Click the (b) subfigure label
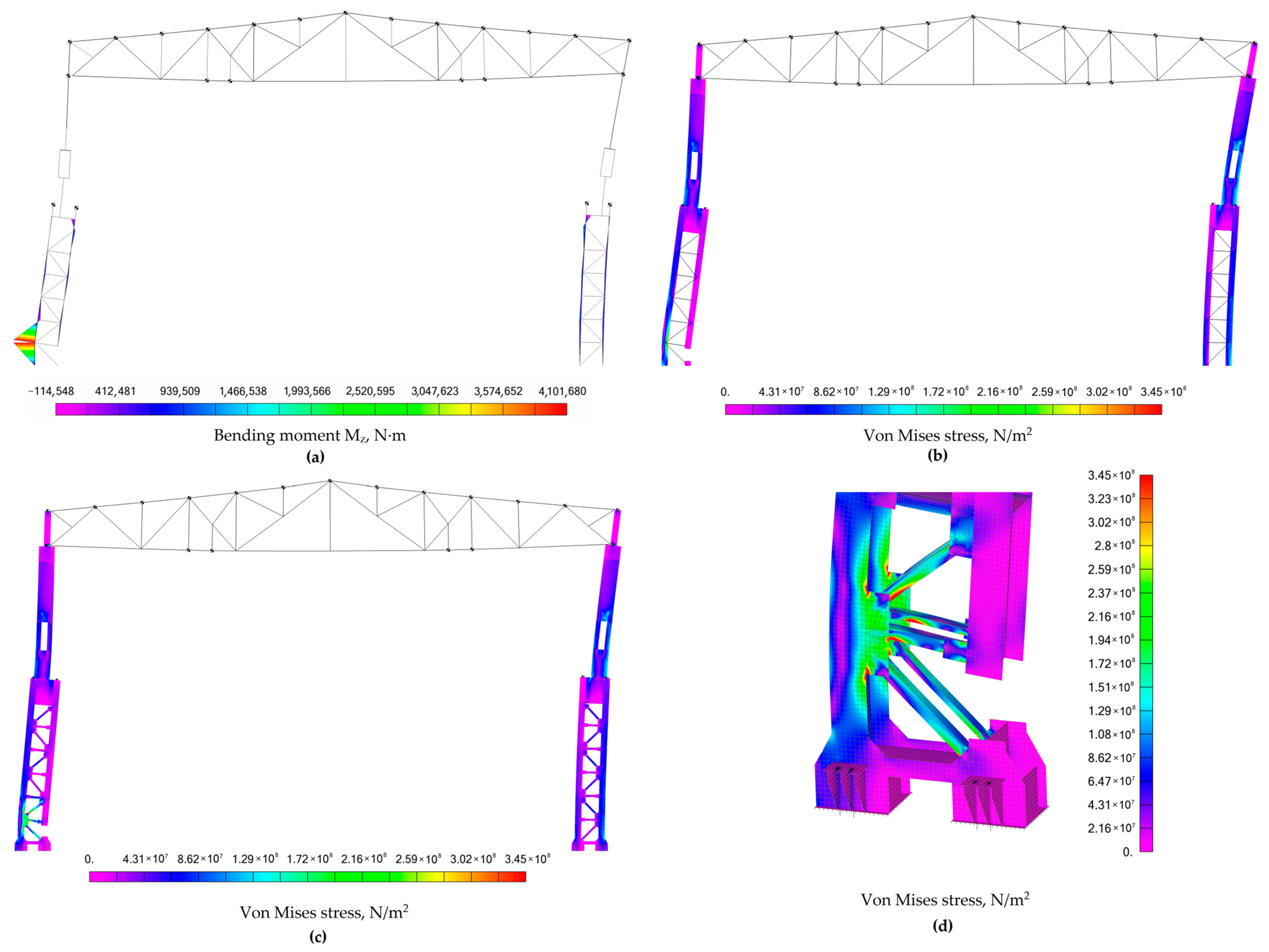This screenshot has height=952, width=1269. [x=937, y=455]
